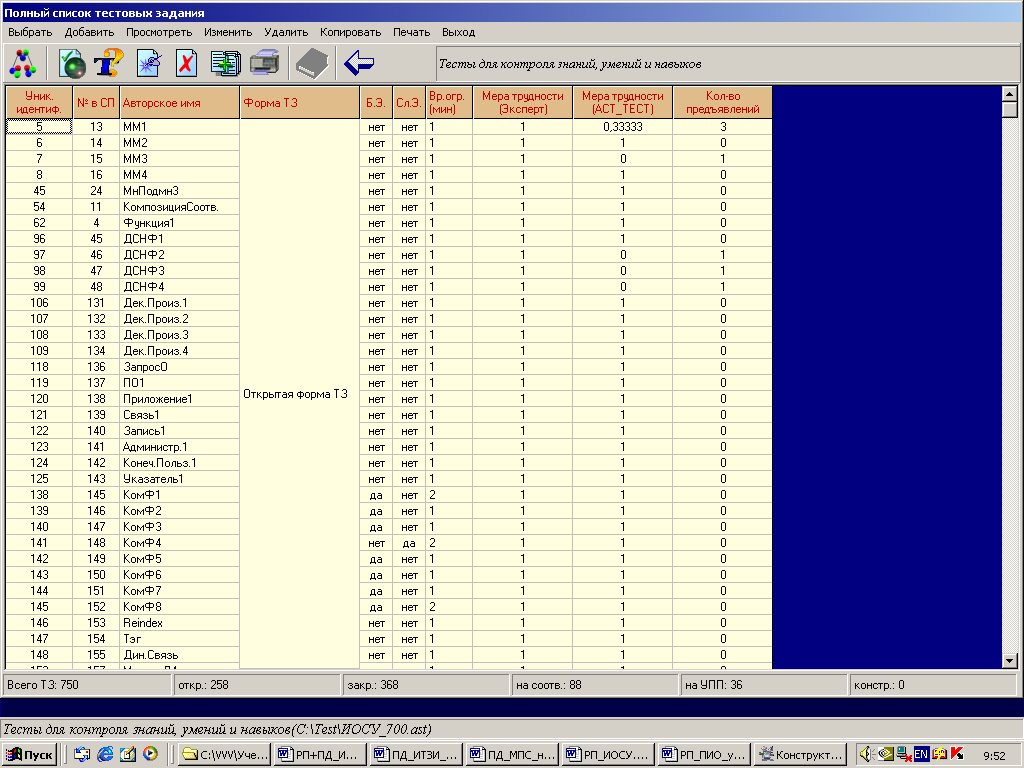Image resolution: width=1024 pixels, height=768 pixels.
Task: Click the copy documents icon
Action: pyautogui.click(x=225, y=63)
